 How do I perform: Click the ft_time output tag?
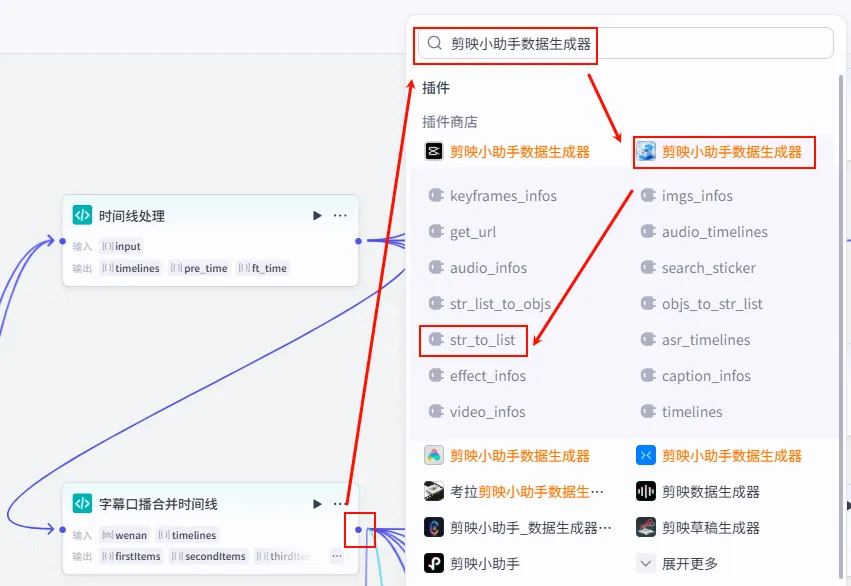tap(263, 268)
